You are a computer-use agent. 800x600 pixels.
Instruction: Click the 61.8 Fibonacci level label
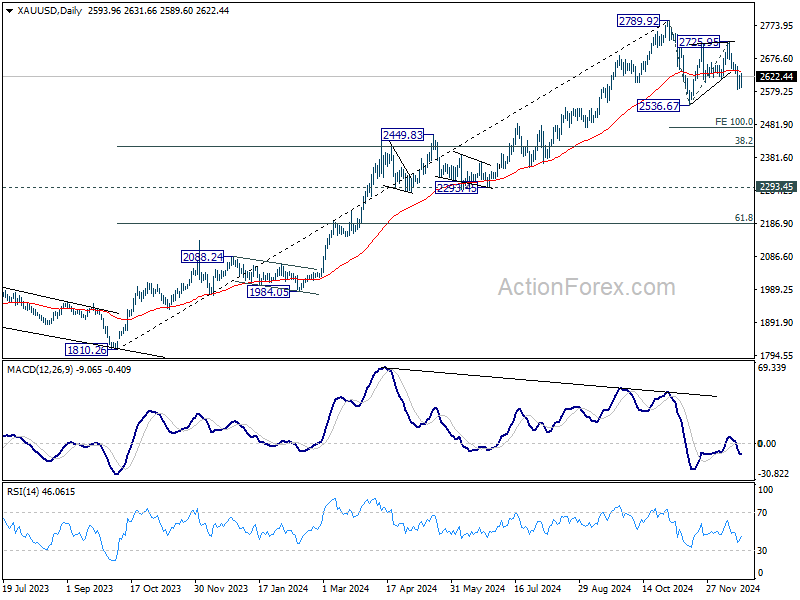(743, 218)
